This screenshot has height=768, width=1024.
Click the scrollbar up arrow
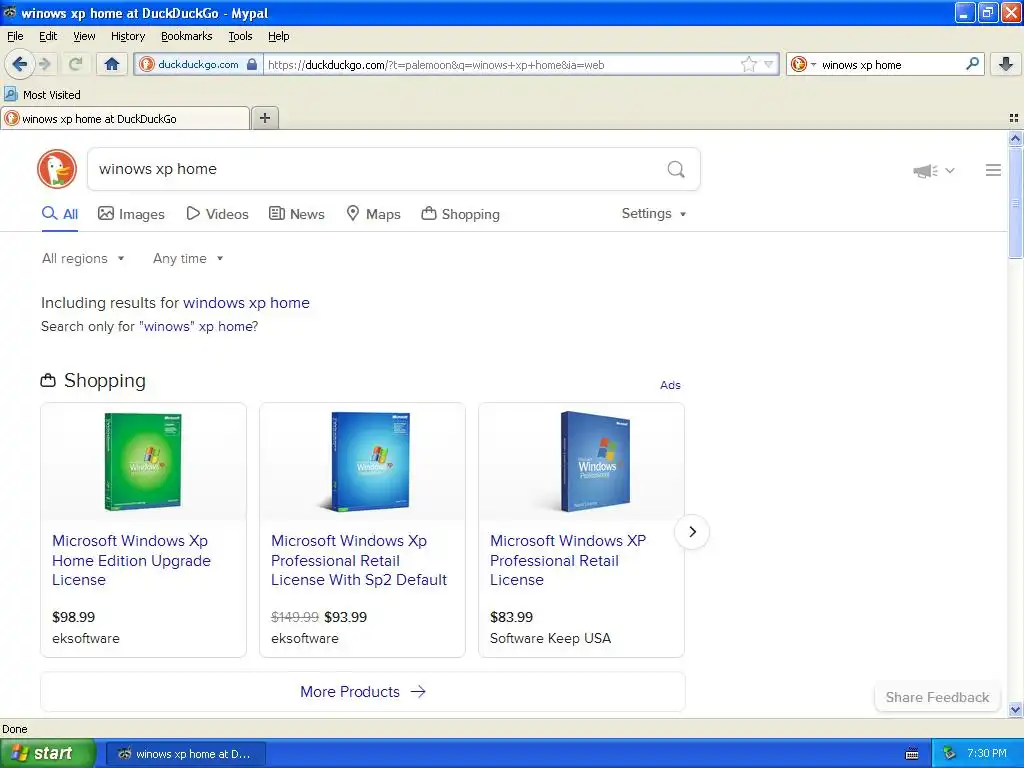coord(1015,138)
